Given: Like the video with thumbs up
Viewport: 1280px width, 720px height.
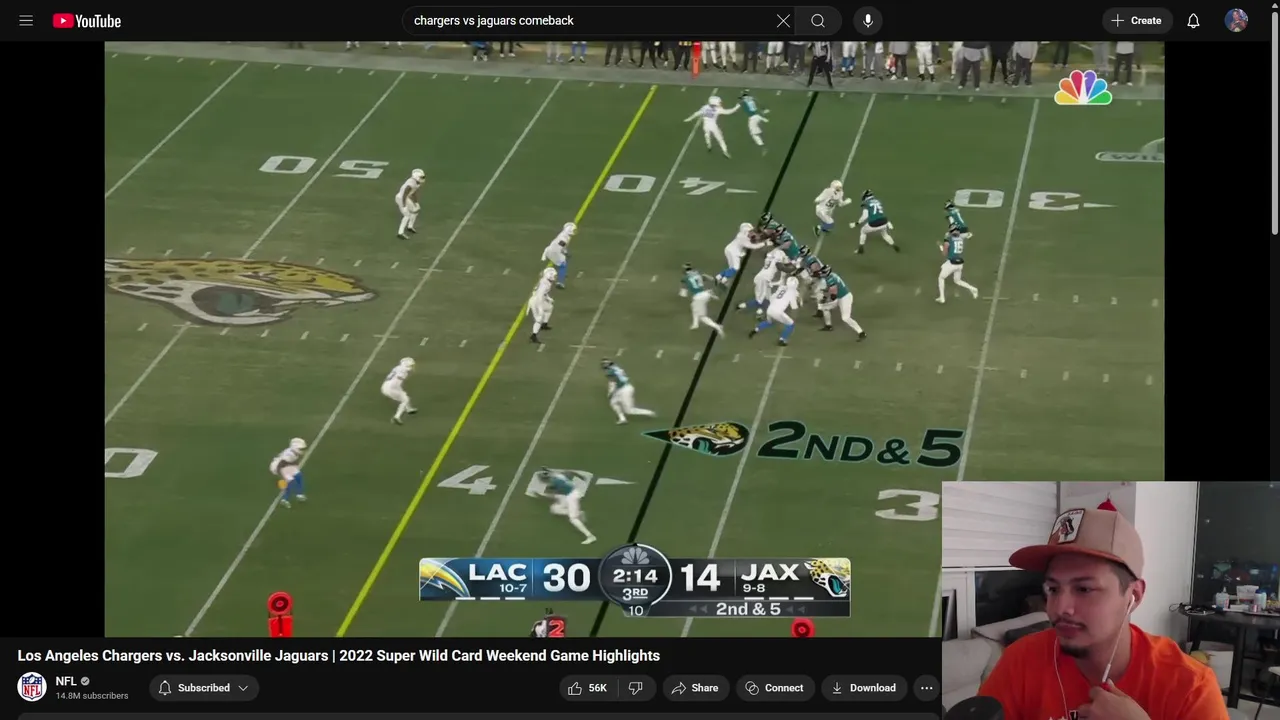Looking at the screenshot, I should click(587, 688).
